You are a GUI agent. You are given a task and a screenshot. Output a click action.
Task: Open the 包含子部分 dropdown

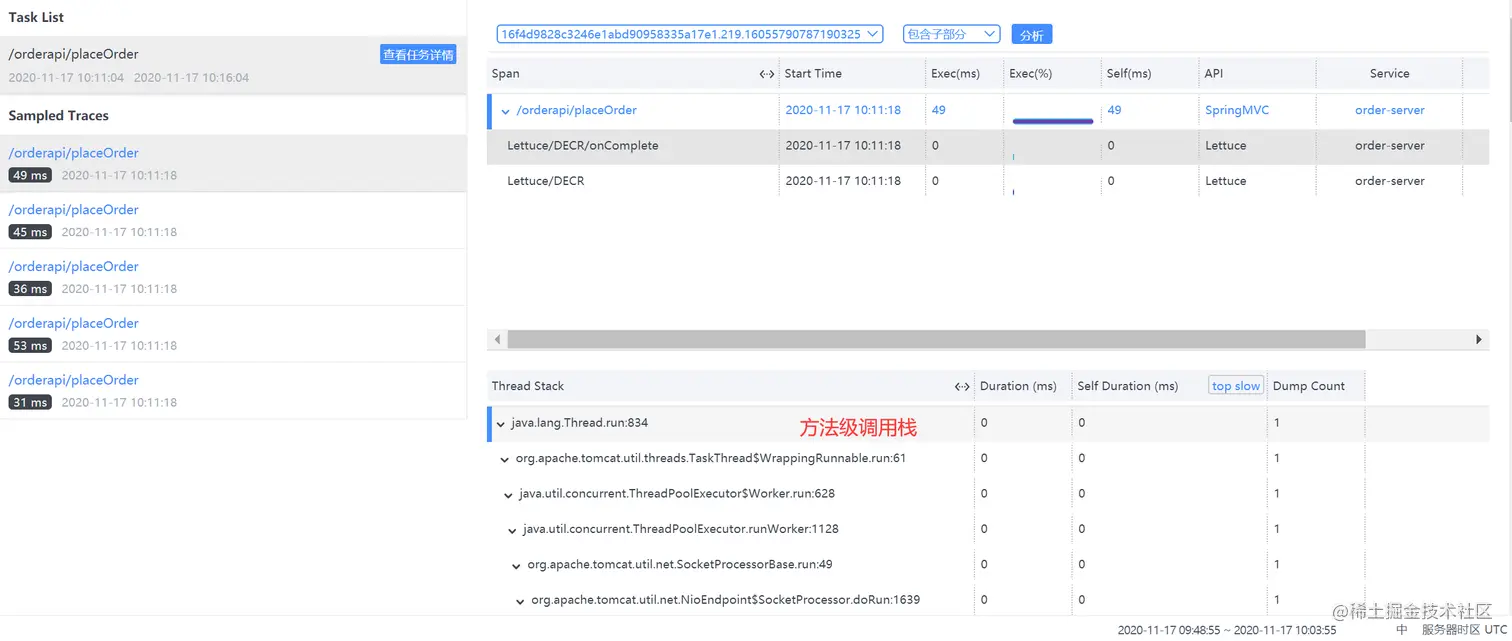(x=951, y=34)
